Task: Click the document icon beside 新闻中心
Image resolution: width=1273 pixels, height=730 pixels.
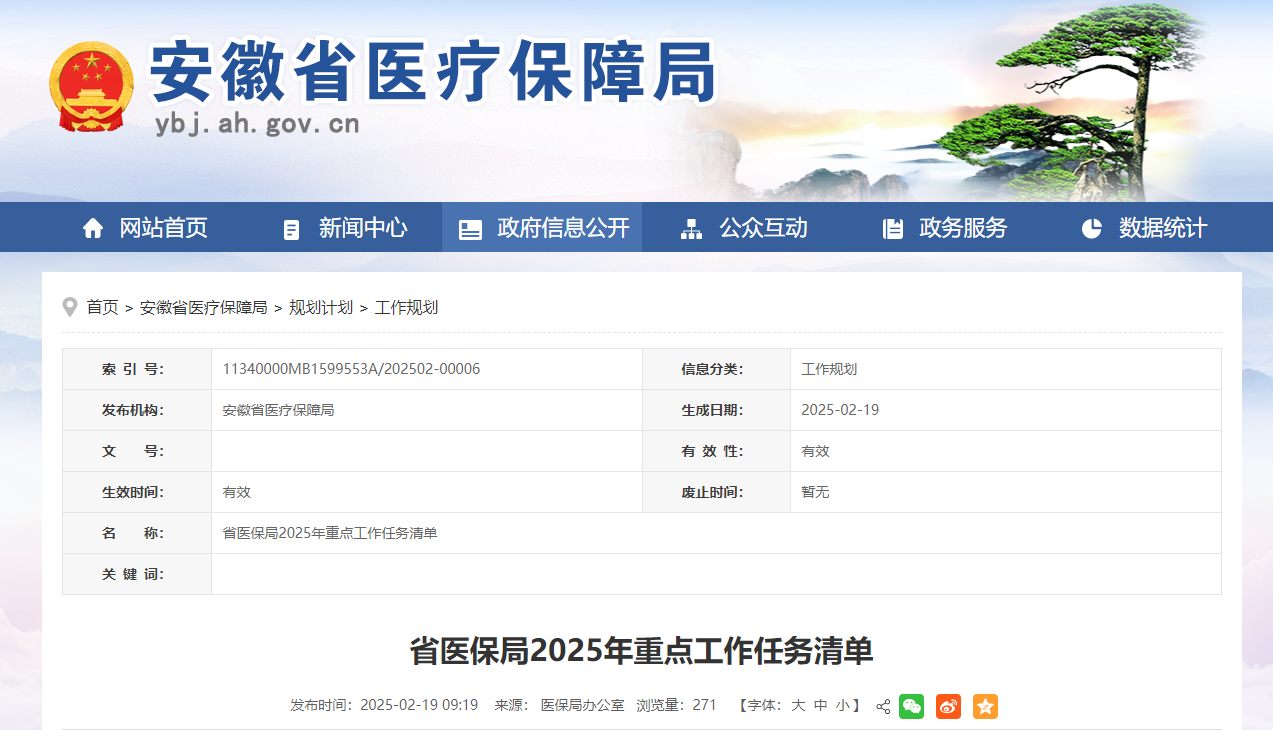Action: point(291,229)
